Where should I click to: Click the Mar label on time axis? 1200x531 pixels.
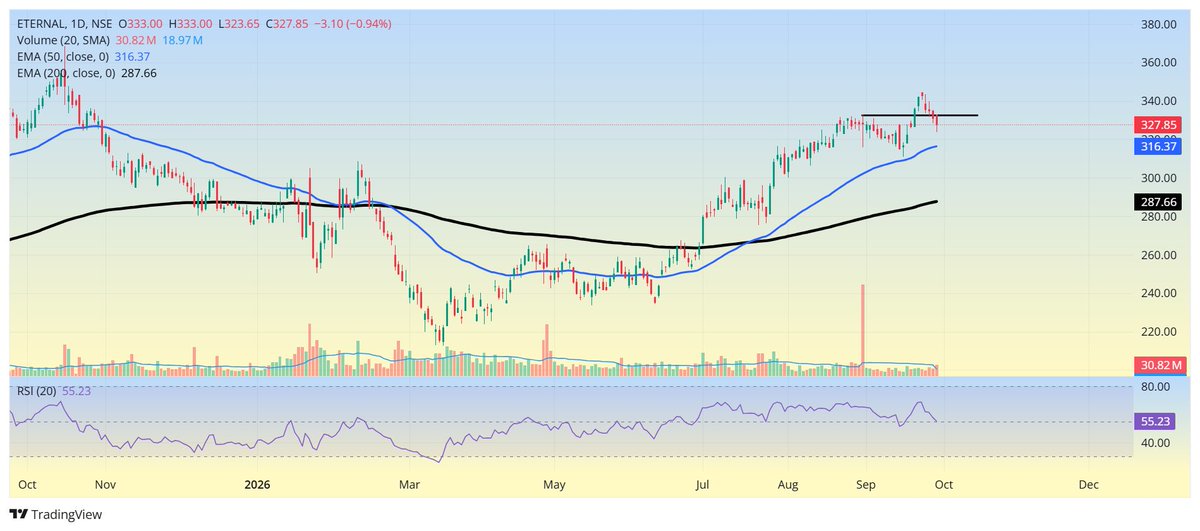pyautogui.click(x=409, y=484)
